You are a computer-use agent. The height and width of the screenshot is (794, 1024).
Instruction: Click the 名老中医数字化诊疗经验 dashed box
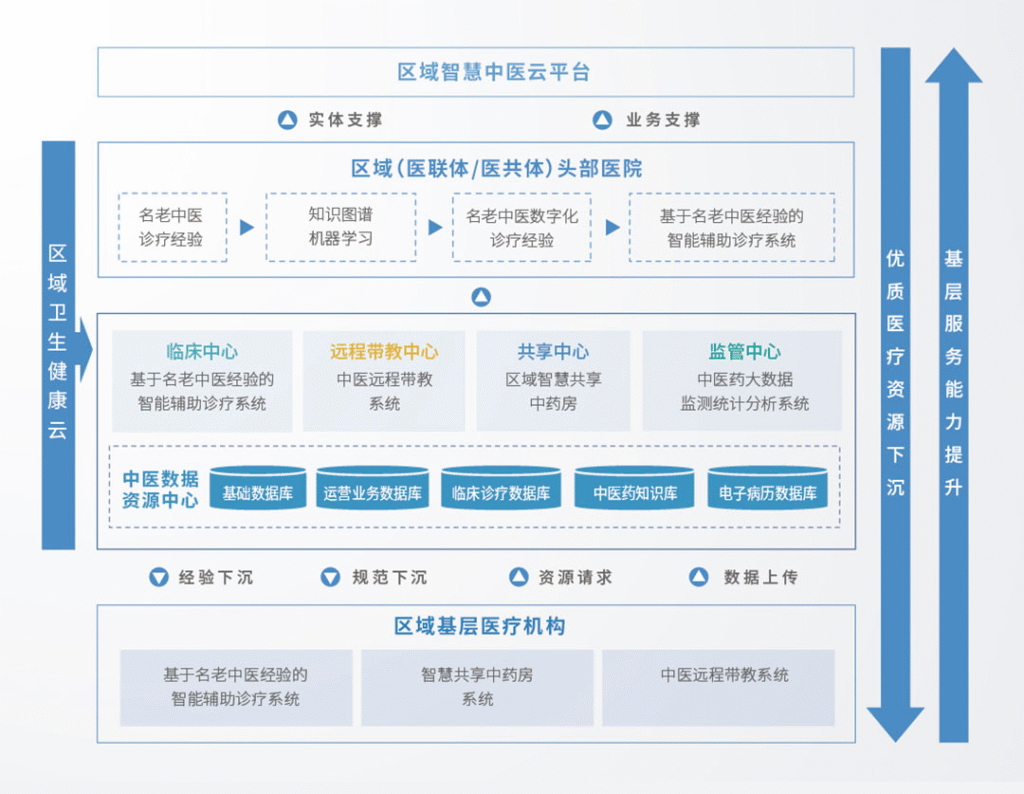pyautogui.click(x=522, y=227)
